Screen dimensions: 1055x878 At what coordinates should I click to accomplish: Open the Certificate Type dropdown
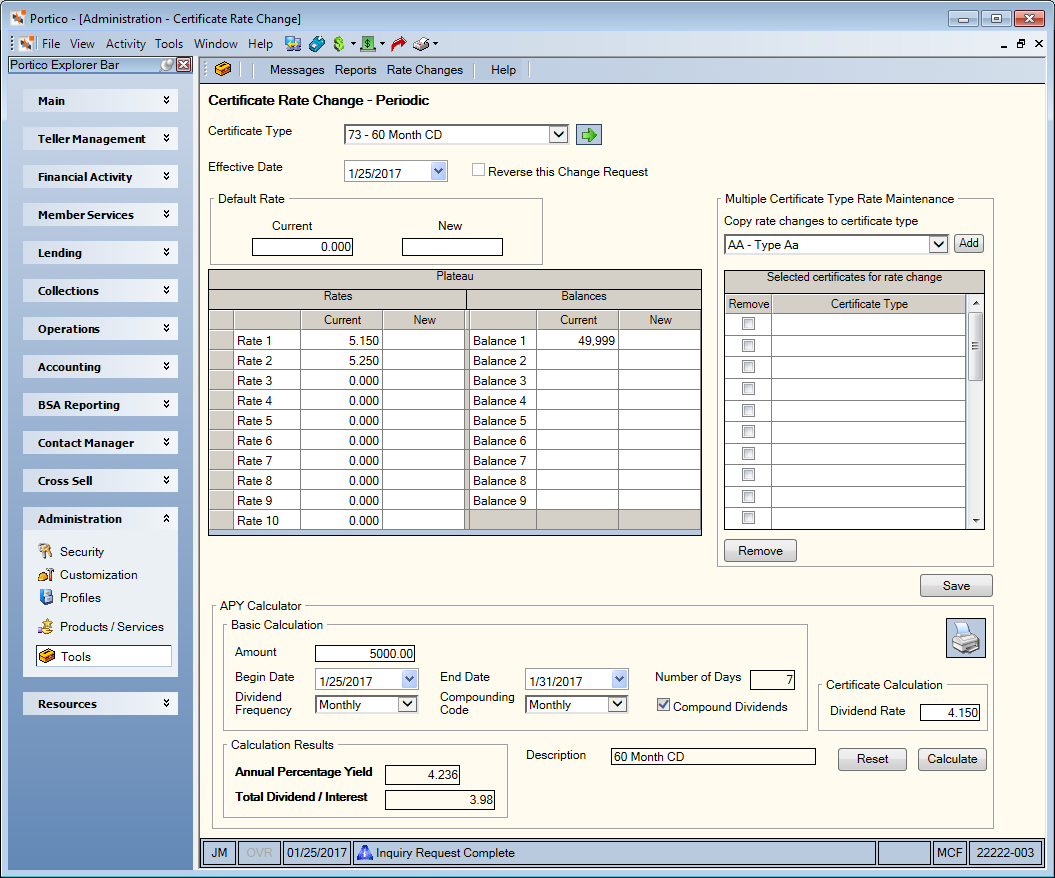point(558,135)
